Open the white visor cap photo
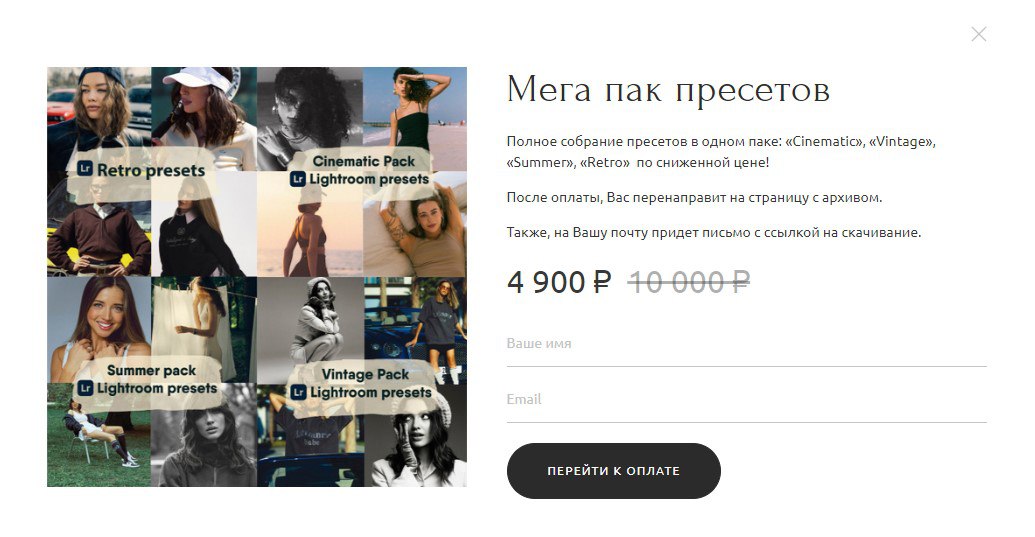1035x537 pixels. click(x=204, y=119)
